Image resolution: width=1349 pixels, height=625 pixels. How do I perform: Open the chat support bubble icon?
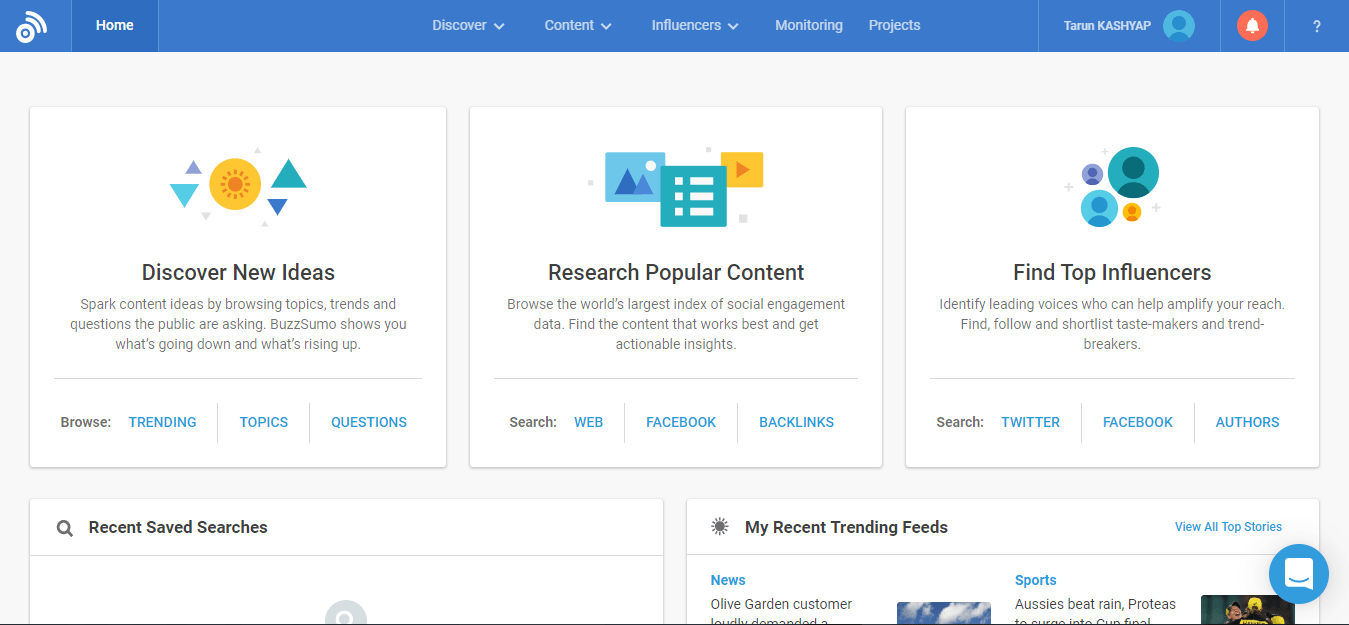point(1298,574)
